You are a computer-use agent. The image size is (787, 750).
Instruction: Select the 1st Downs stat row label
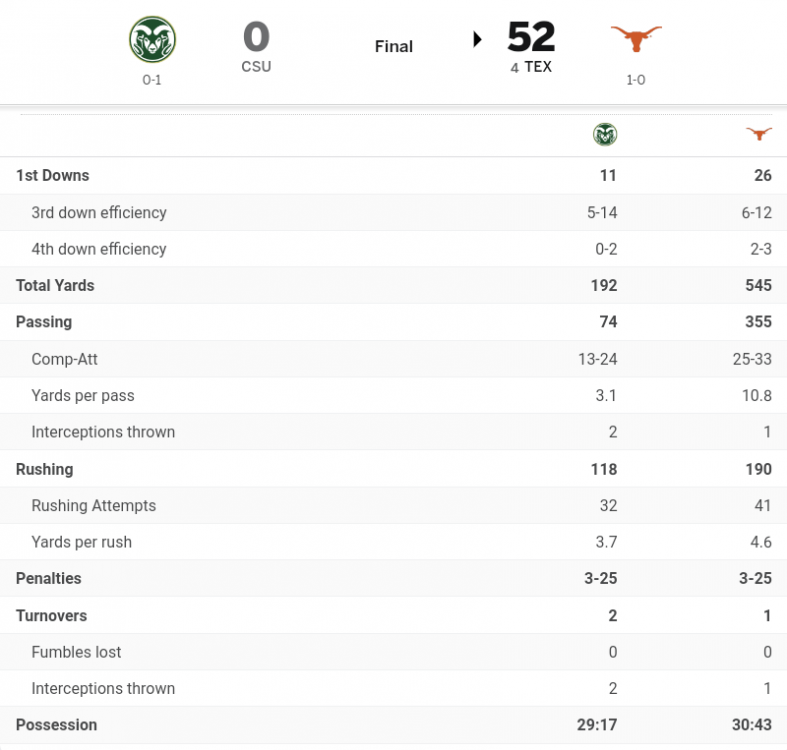tap(52, 175)
